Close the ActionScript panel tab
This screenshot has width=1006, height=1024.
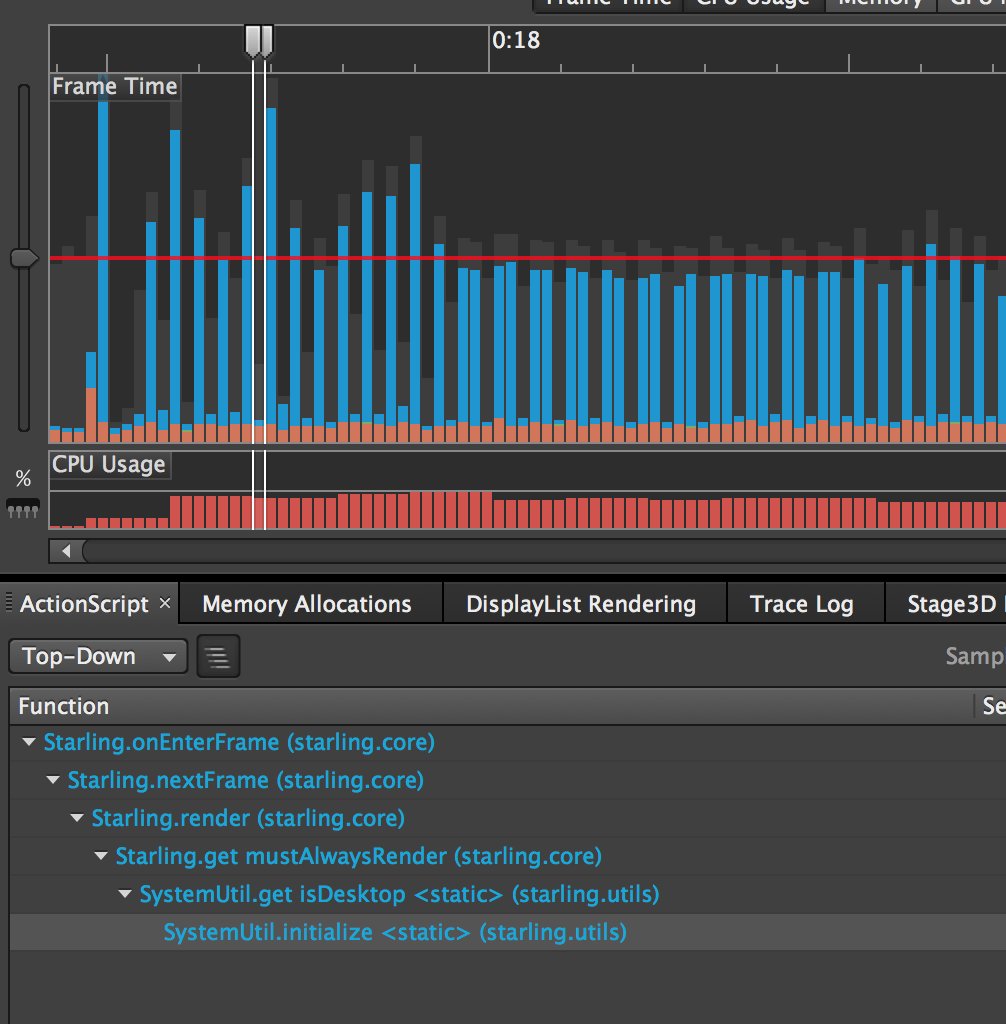point(165,603)
